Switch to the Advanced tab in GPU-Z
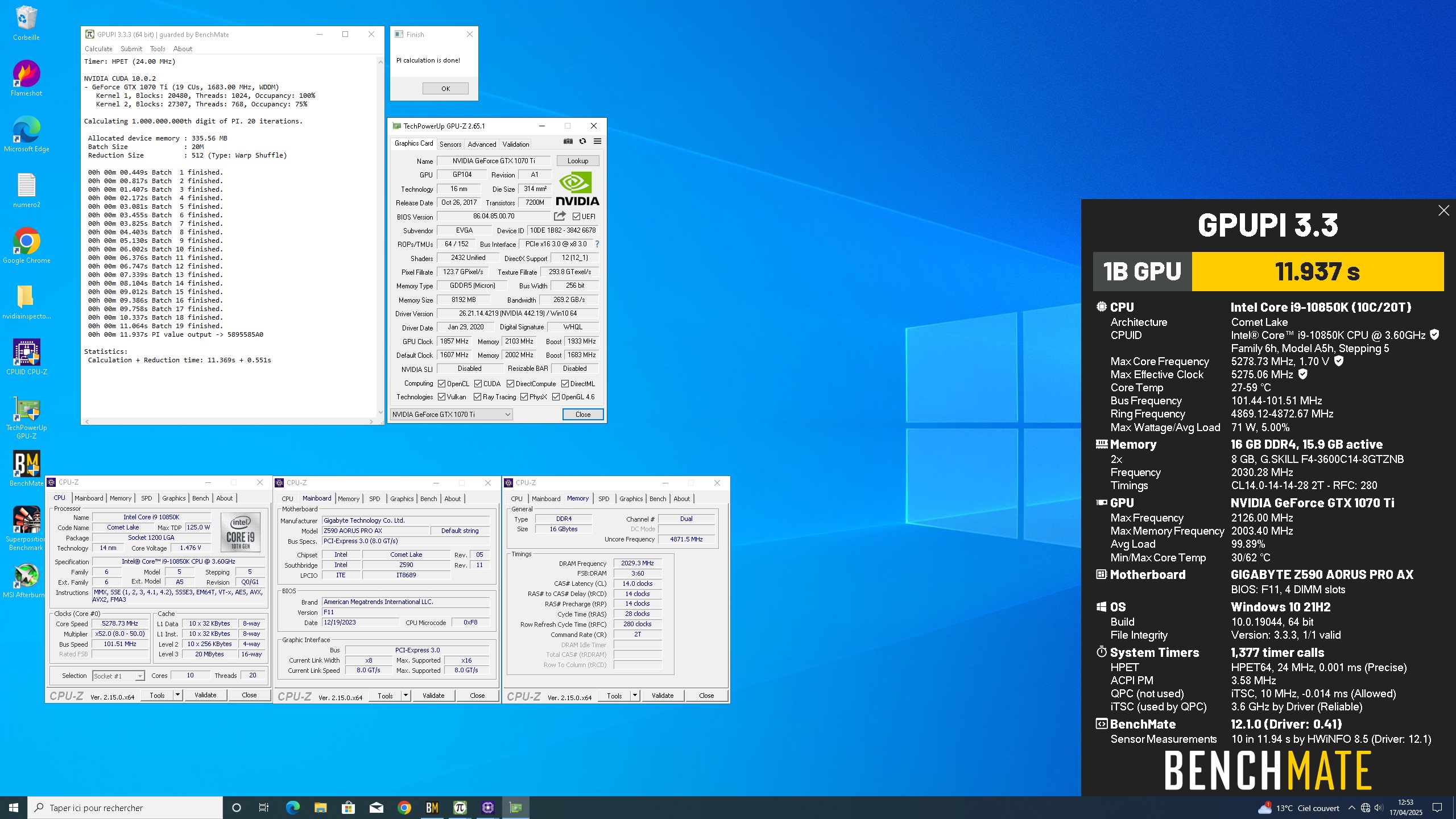 coord(482,144)
